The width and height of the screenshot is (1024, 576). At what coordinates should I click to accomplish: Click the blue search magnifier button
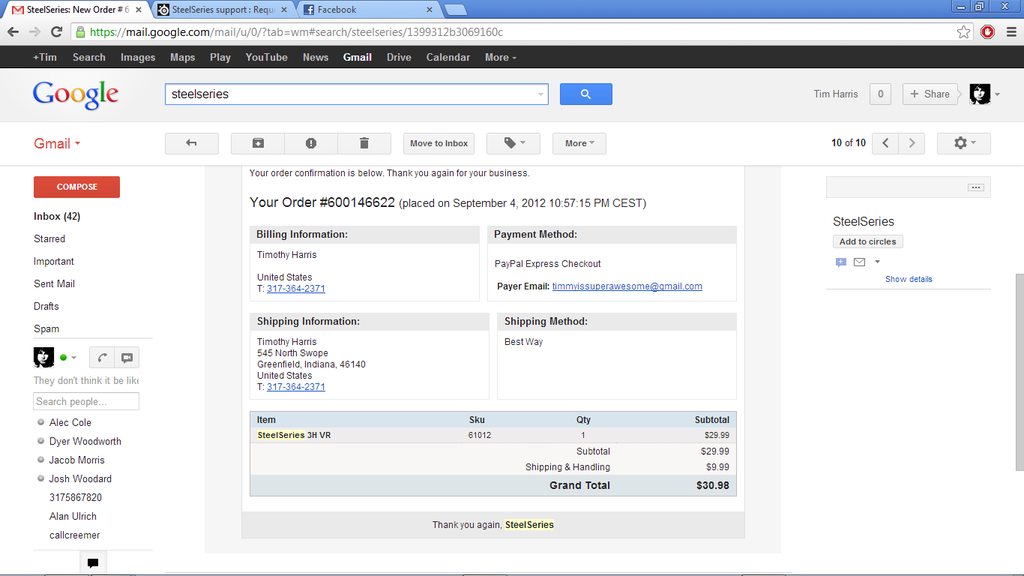(586, 94)
